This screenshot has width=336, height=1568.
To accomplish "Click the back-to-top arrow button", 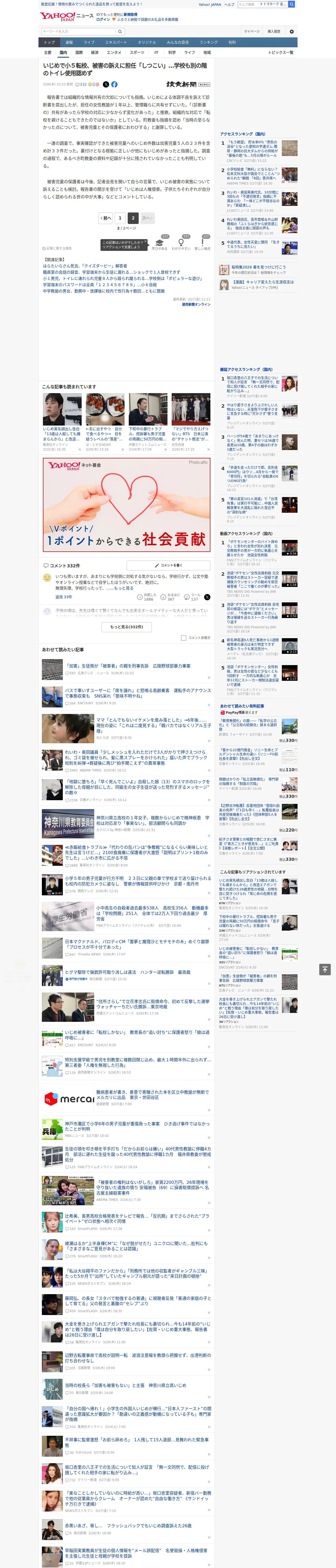I will coord(325,970).
